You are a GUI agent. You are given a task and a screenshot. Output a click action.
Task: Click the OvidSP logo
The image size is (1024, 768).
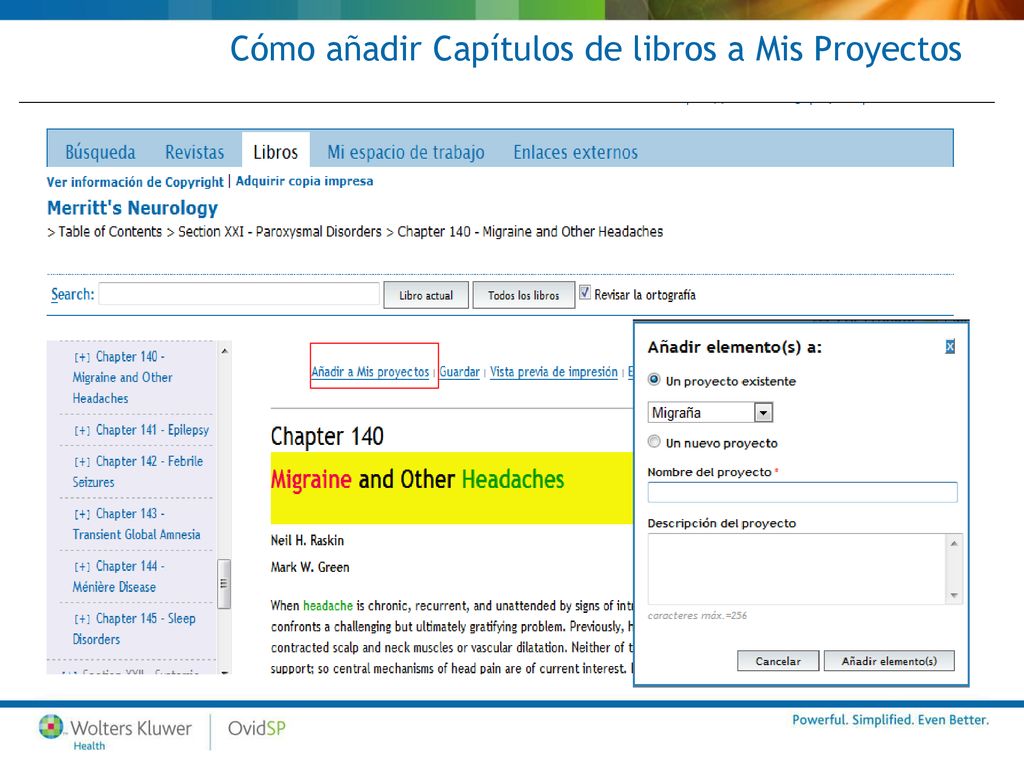[257, 728]
